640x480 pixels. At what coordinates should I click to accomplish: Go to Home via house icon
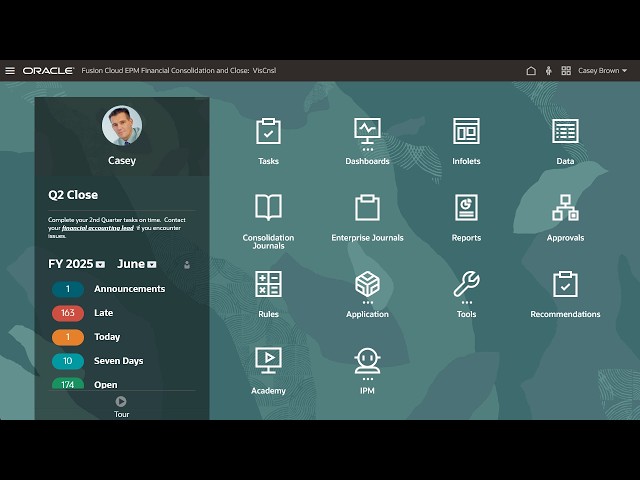tap(531, 71)
